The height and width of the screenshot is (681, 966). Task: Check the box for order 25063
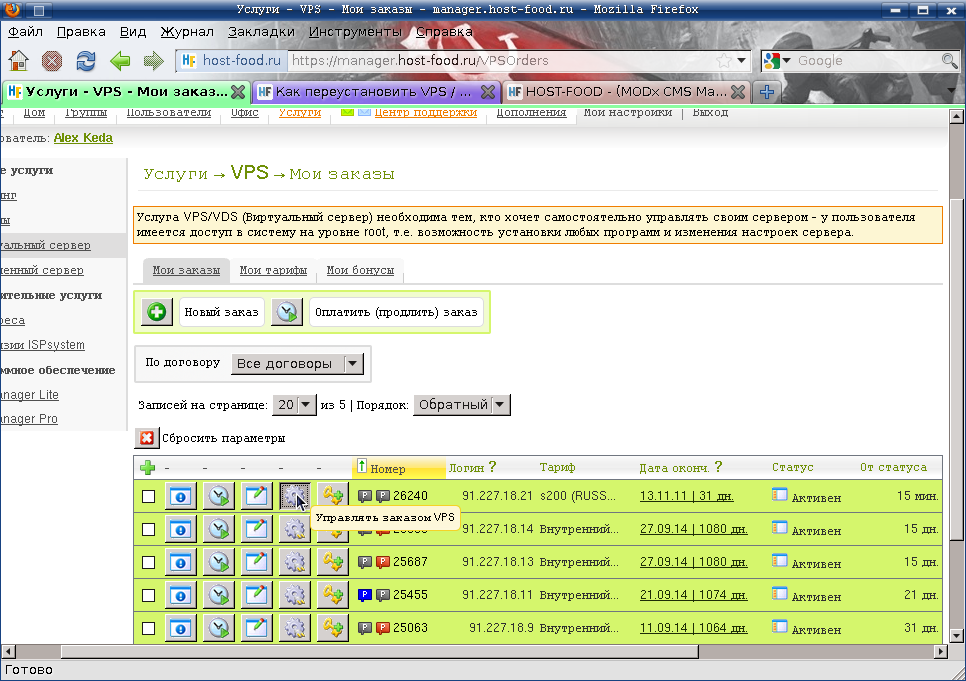pyautogui.click(x=148, y=628)
